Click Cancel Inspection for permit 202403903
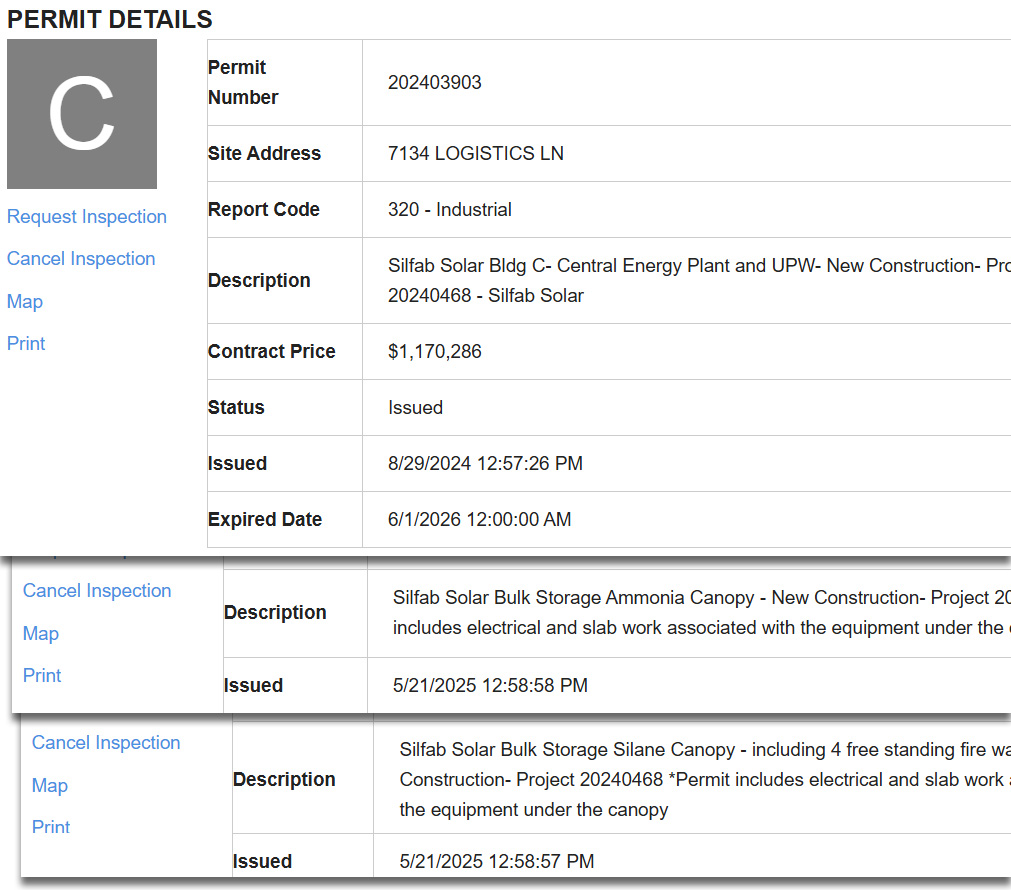The image size is (1011, 890). [x=81, y=259]
